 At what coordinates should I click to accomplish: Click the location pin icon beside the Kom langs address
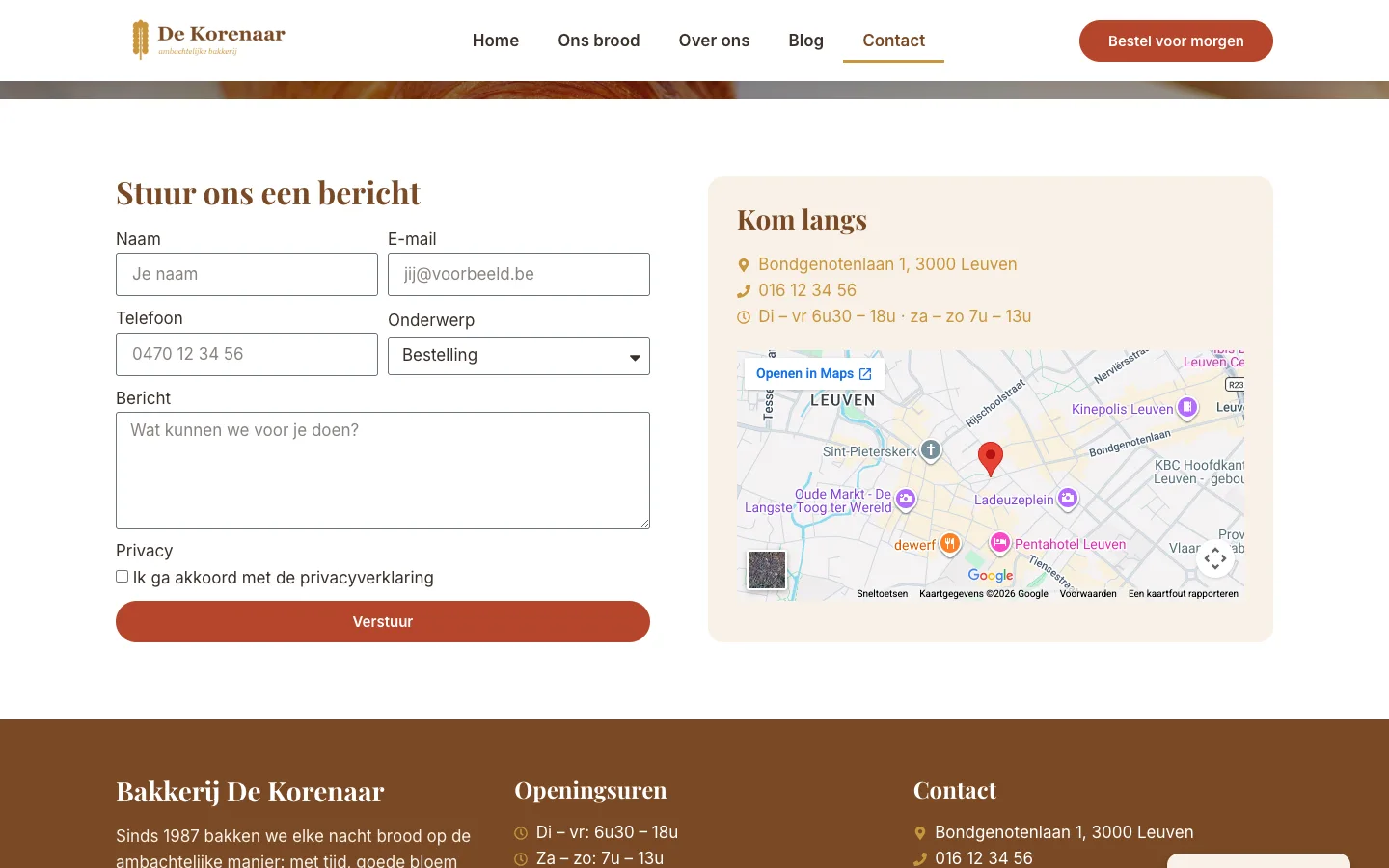[744, 265]
